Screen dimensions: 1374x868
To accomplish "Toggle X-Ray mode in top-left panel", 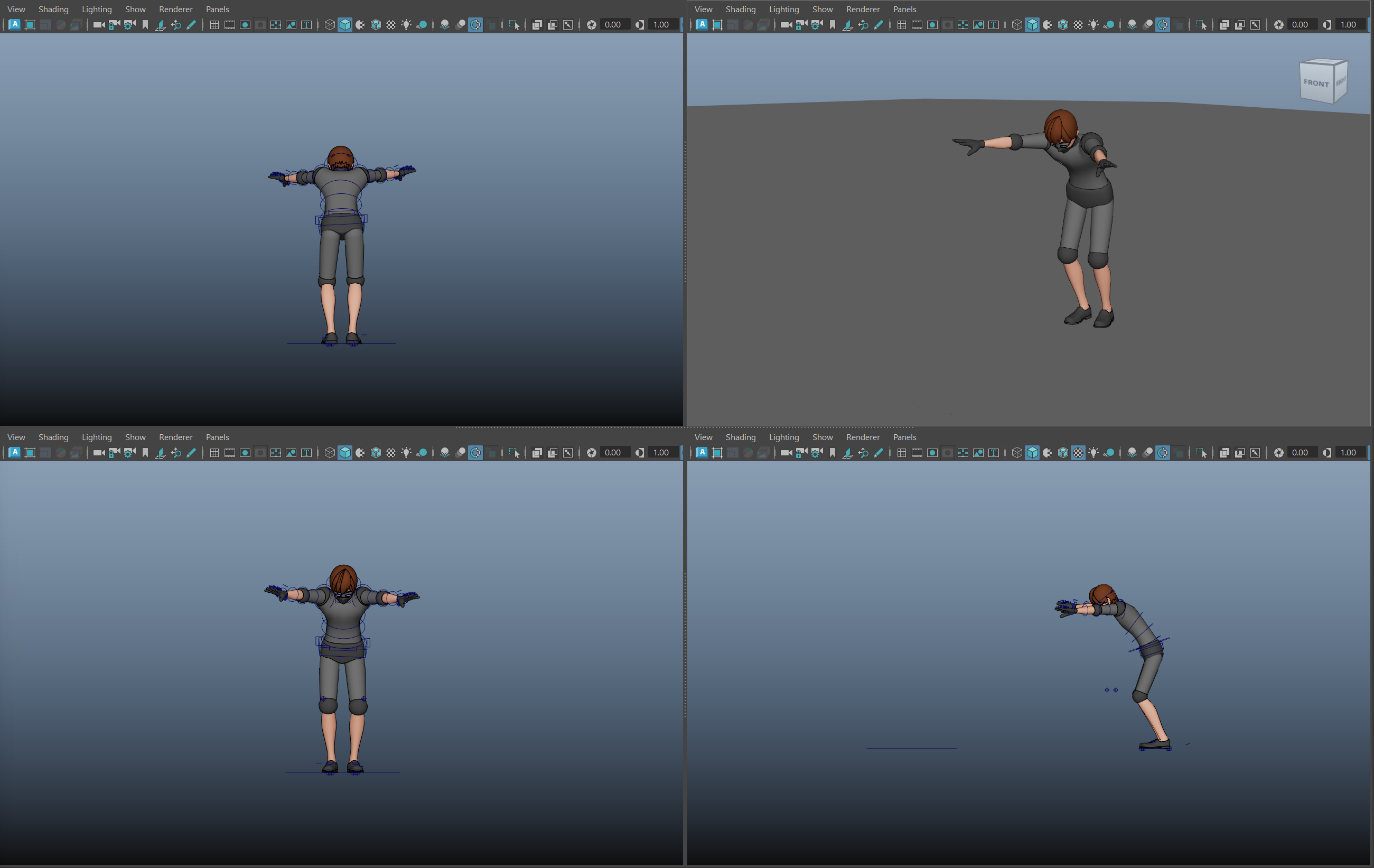I will (x=537, y=24).
